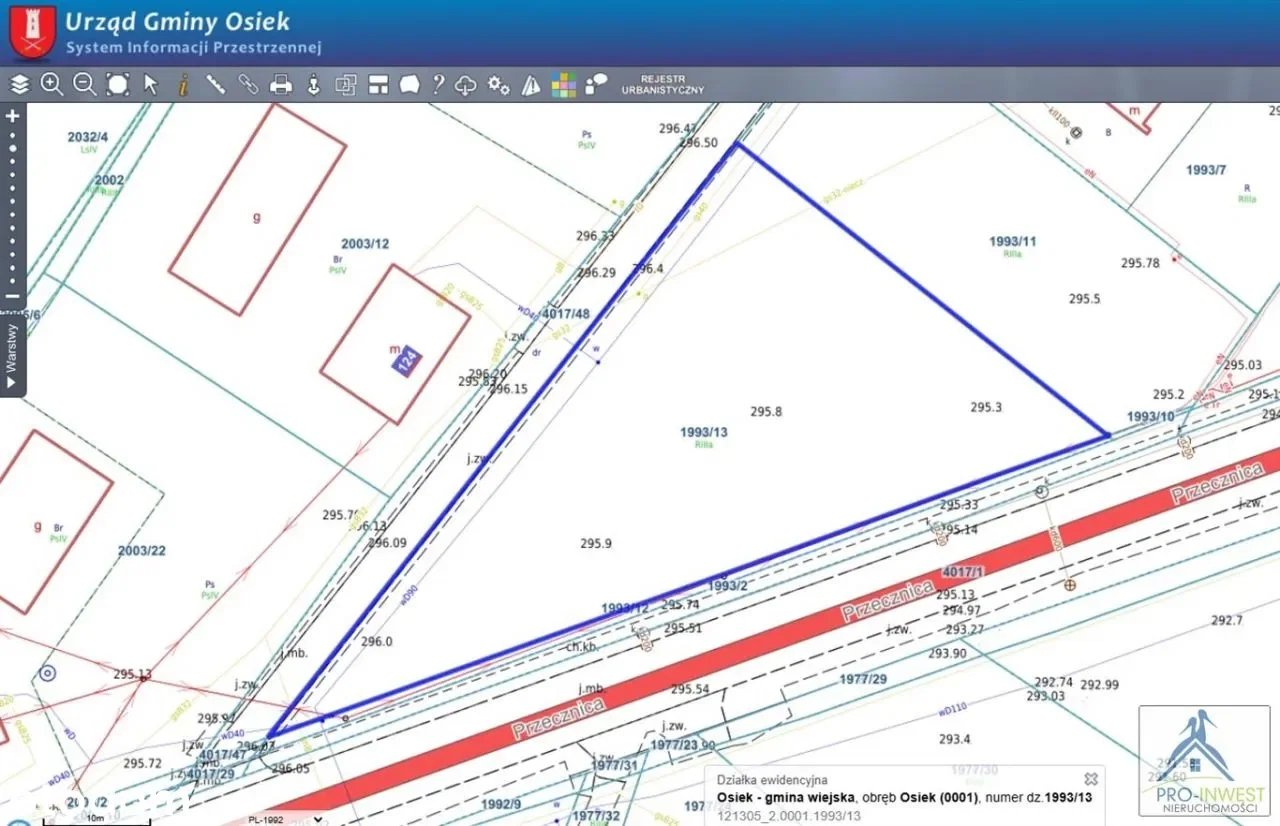
Task: Print the map with printer icon
Action: 281,85
